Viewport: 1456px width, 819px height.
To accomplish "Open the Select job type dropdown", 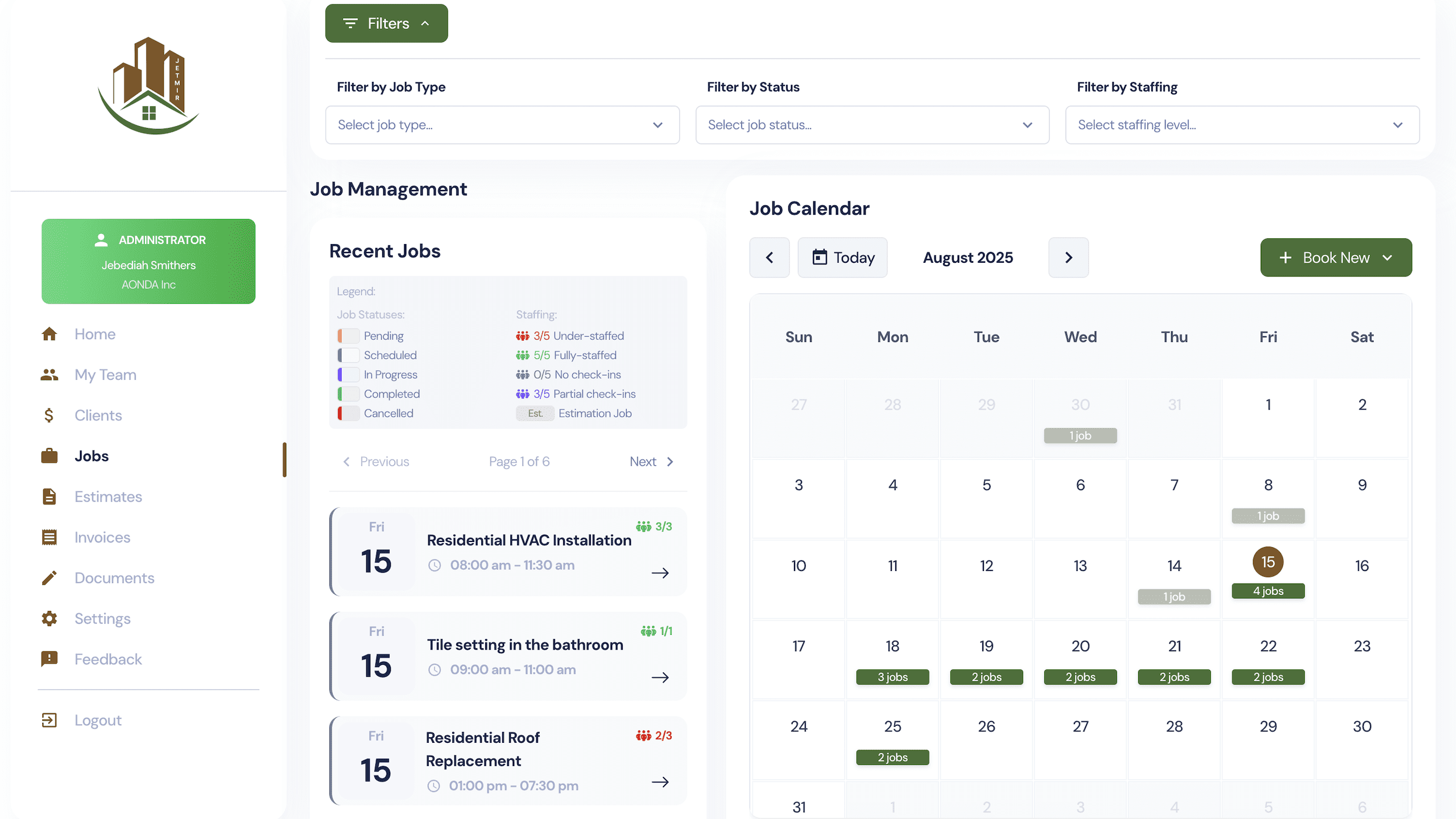I will coord(503,125).
